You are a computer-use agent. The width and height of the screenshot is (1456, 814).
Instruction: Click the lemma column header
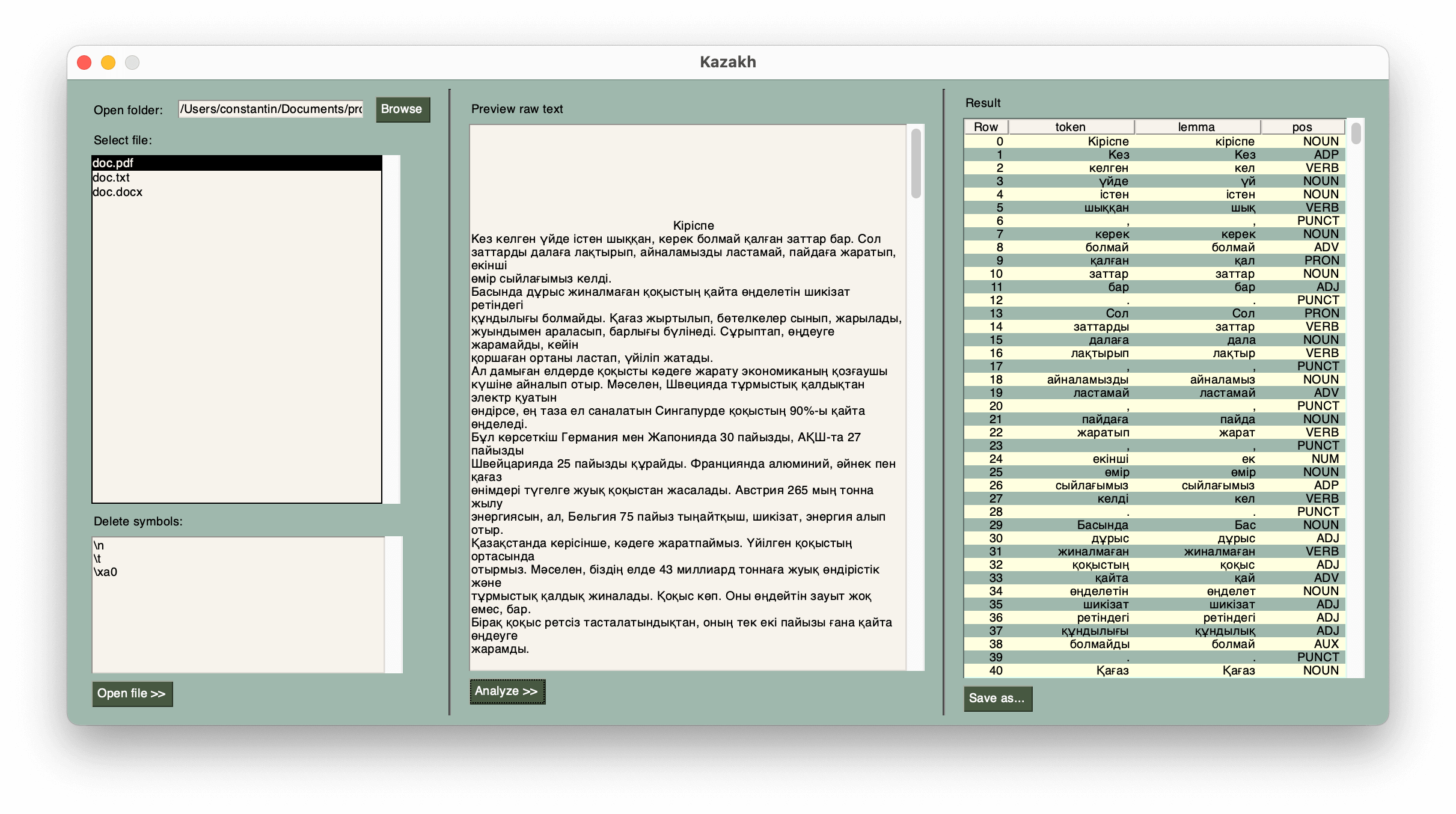1196,127
